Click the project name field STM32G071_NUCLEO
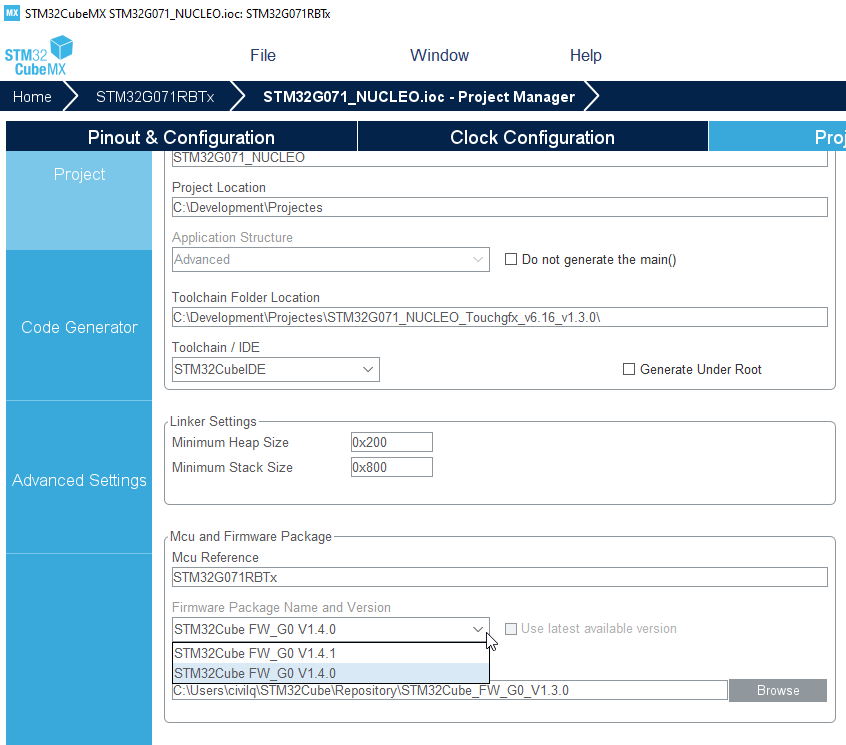This screenshot has width=846, height=745. [499, 158]
